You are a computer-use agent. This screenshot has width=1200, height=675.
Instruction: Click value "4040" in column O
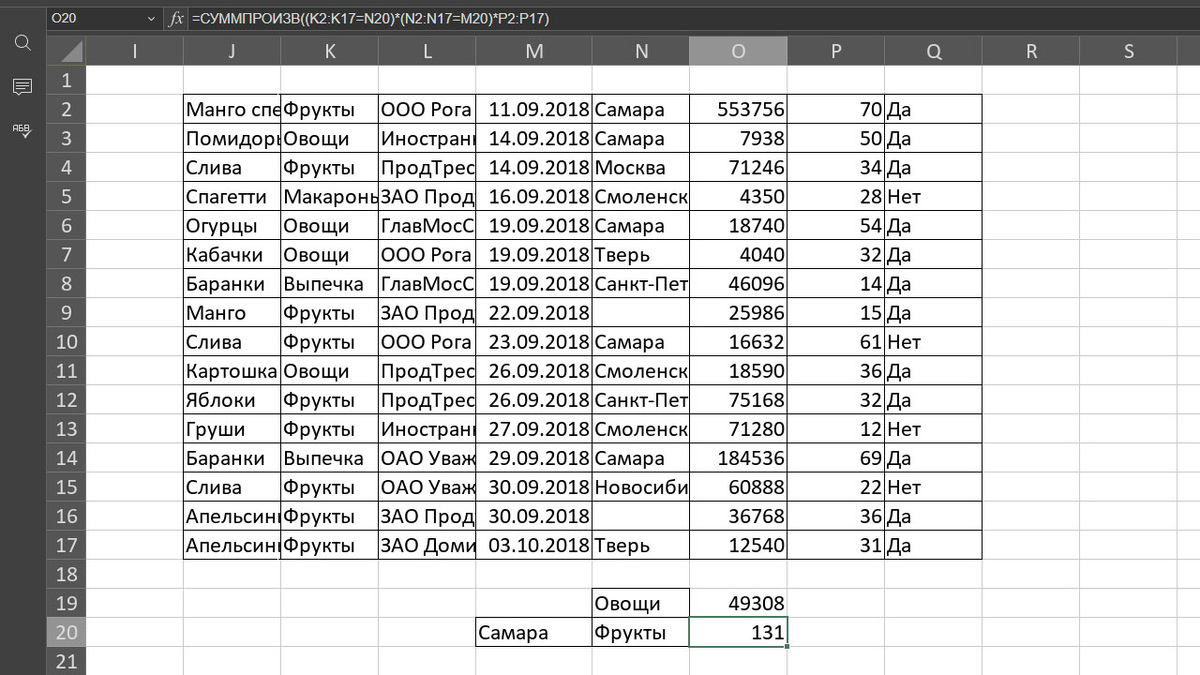[x=738, y=255]
